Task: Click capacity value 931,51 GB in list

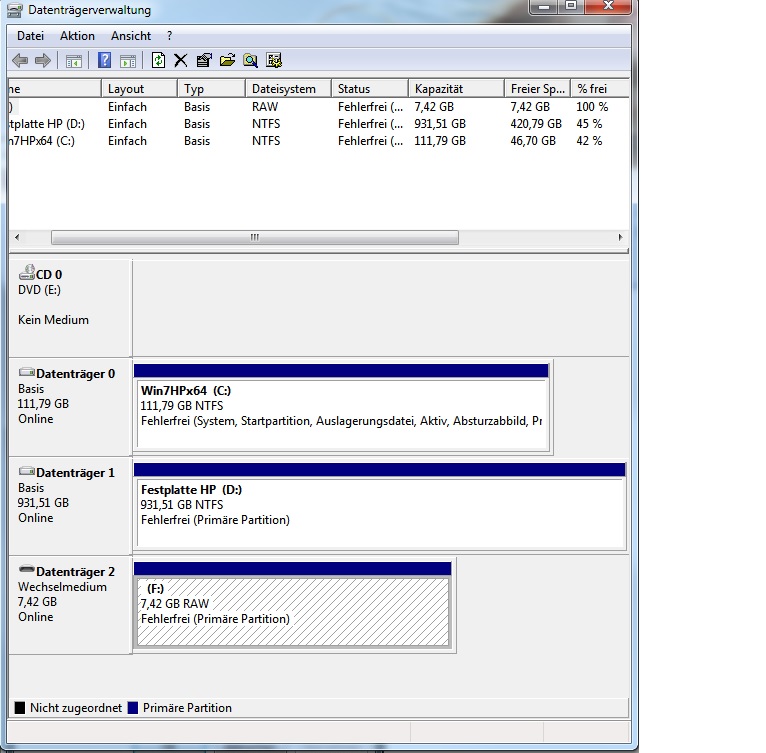Action: pyautogui.click(x=440, y=124)
